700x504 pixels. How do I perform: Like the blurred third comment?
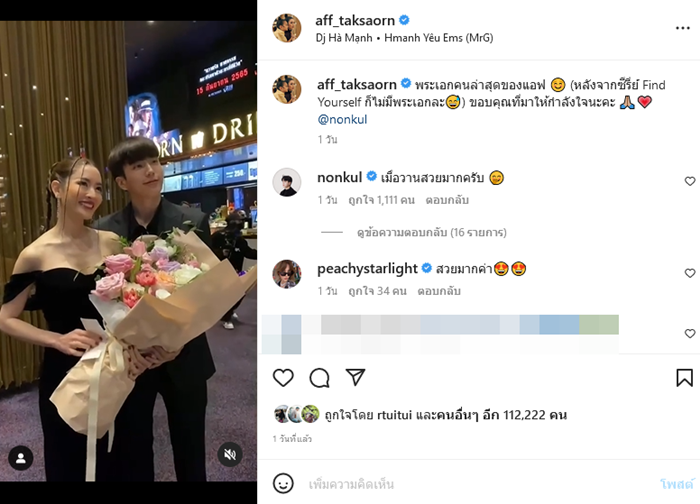pos(690,333)
